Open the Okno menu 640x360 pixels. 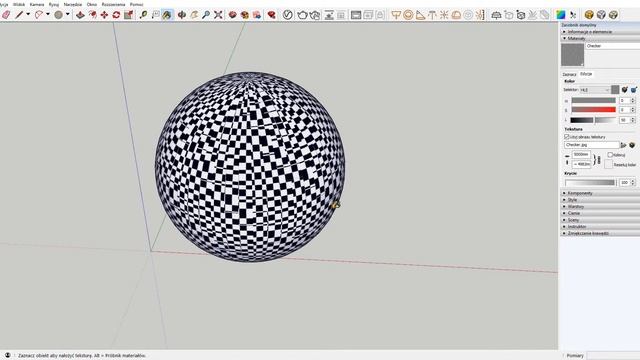(92, 4)
